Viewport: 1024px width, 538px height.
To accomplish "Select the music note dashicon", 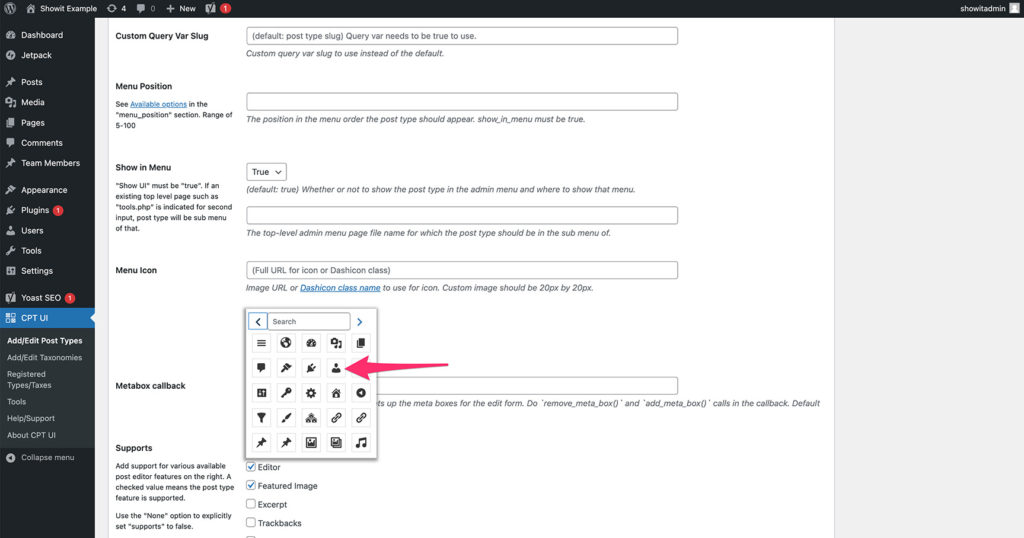I will 361,442.
